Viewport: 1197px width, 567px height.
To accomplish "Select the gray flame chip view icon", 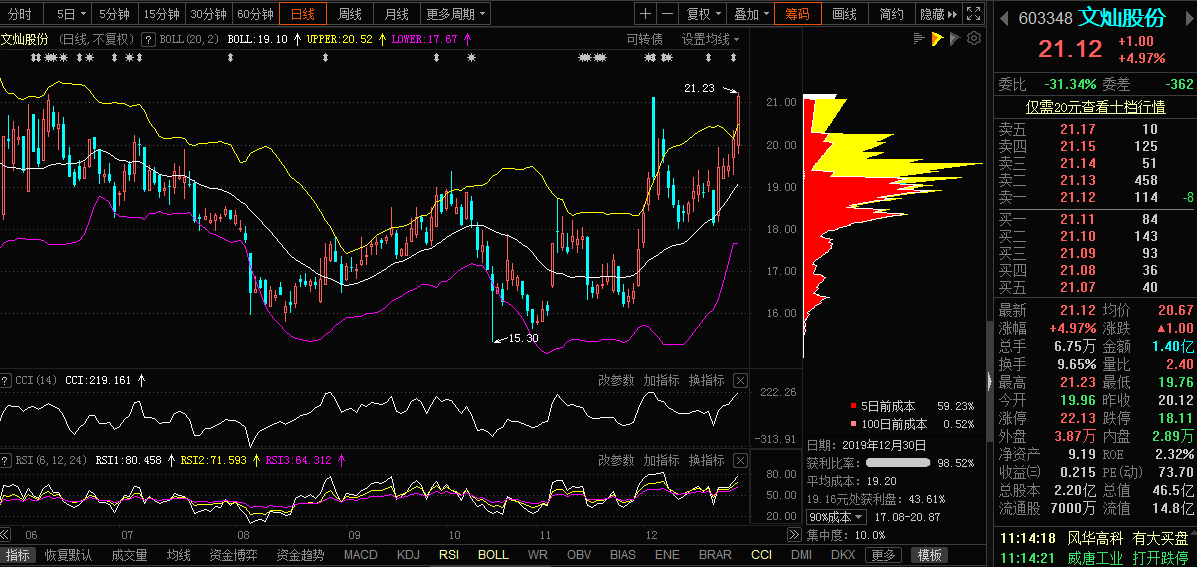I will pyautogui.click(x=955, y=38).
